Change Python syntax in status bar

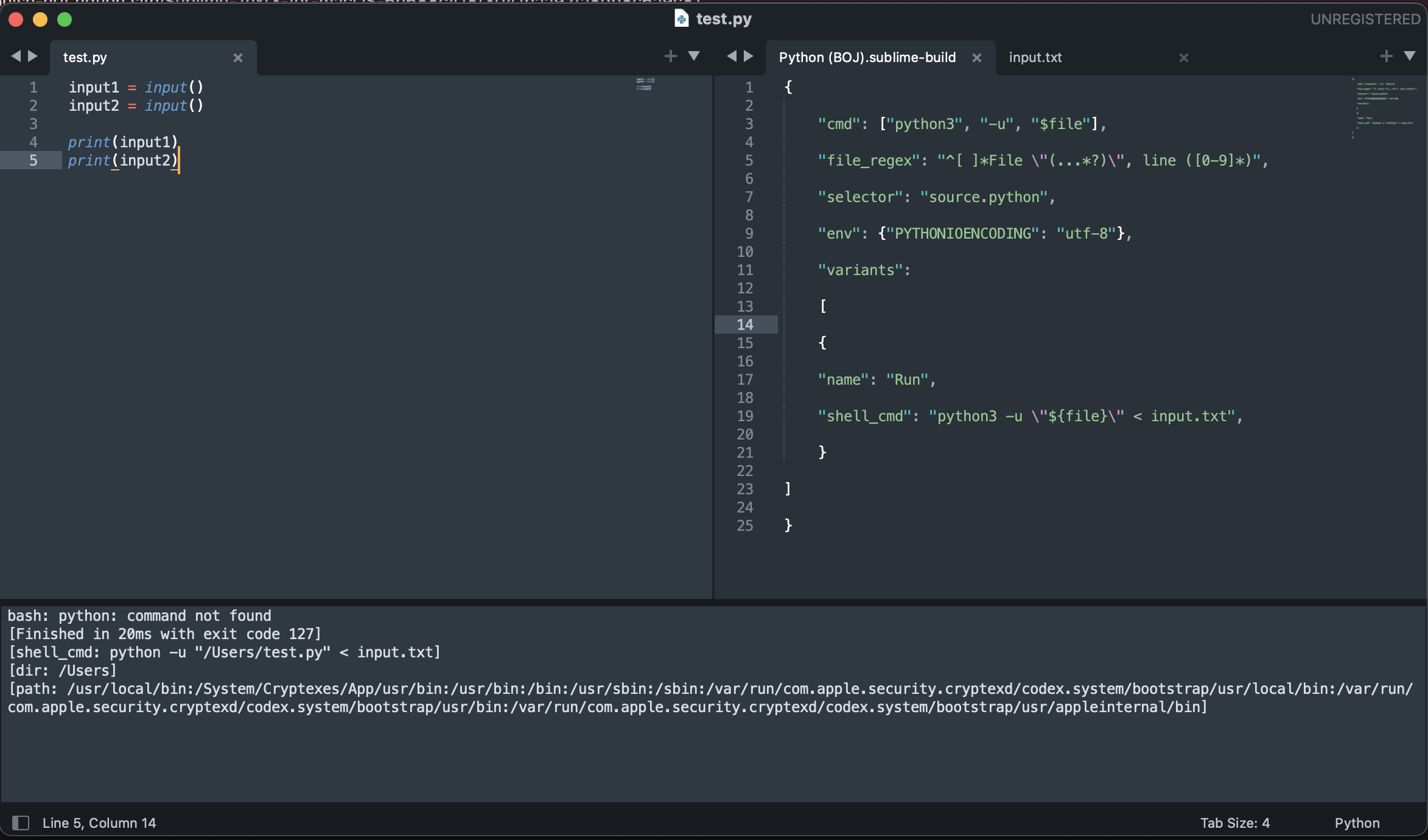1357,823
